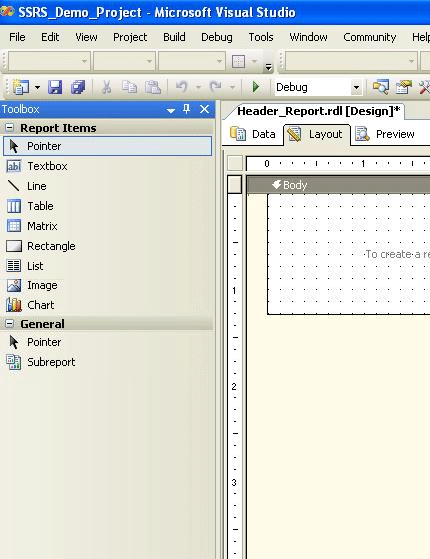Click the Paste toolbar icon
Image resolution: width=430 pixels, height=559 pixels.
tap(153, 87)
